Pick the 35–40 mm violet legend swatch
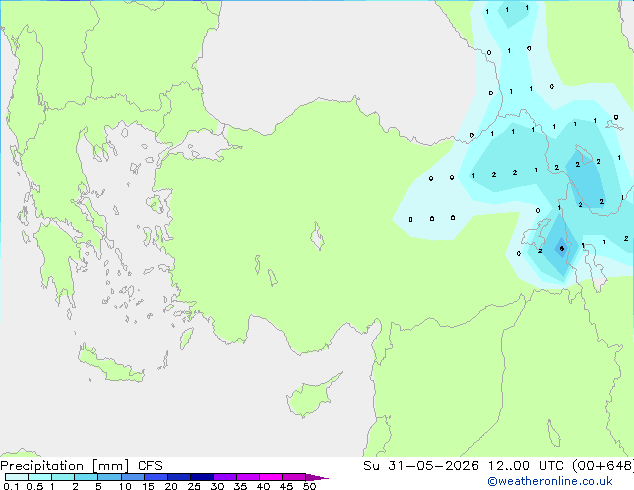 click(x=248, y=477)
